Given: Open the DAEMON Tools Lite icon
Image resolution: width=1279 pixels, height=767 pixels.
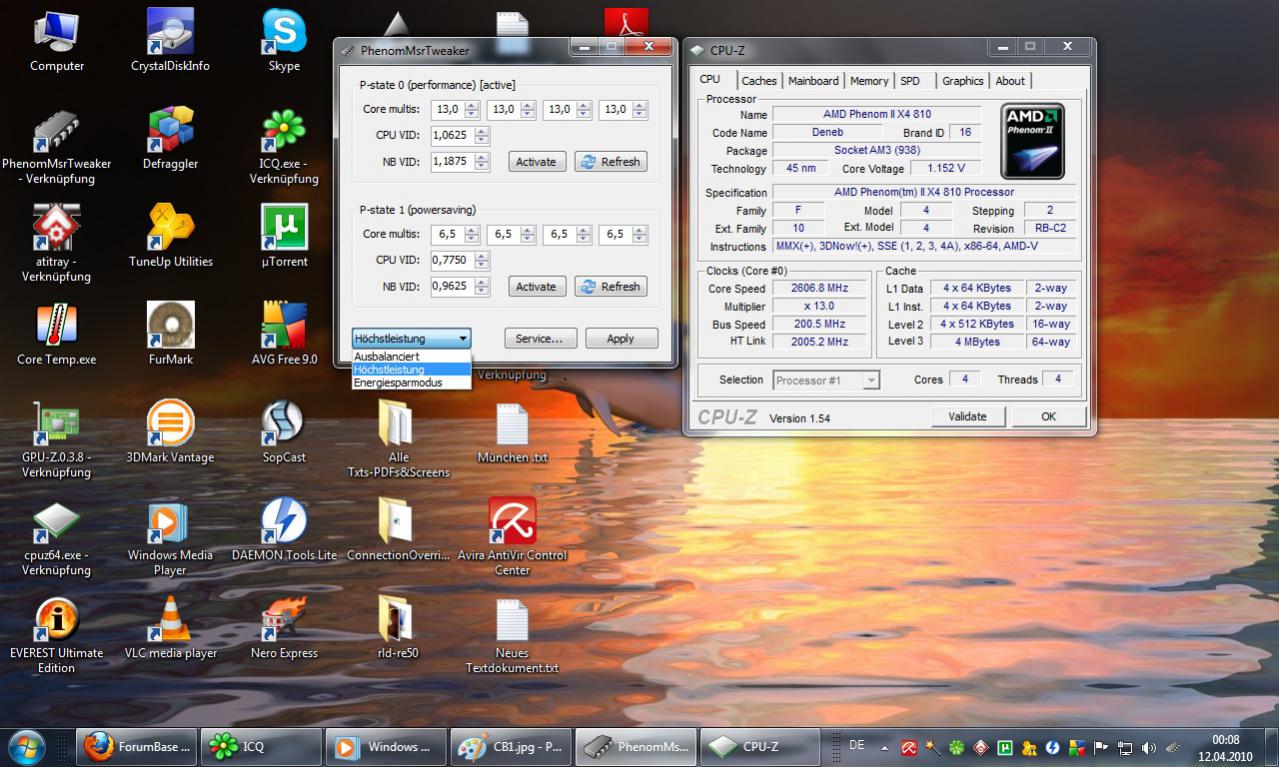Looking at the screenshot, I should [x=284, y=522].
